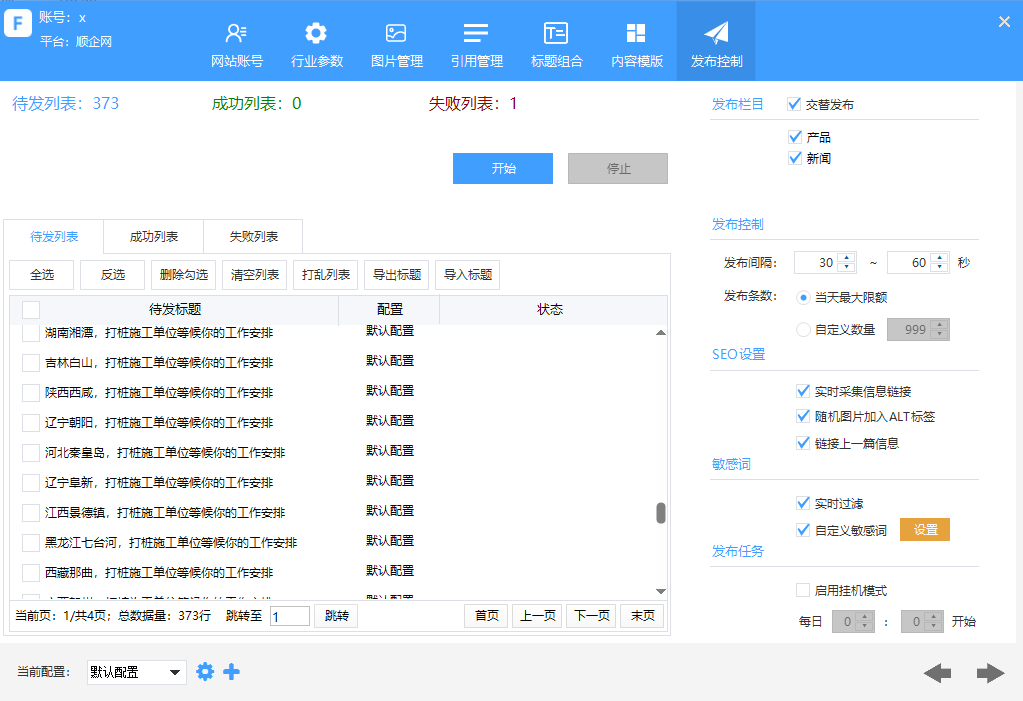Viewport: 1023px width, 701px height.
Task: Open the configuration gear beside 默认配置
Action: pos(205,671)
